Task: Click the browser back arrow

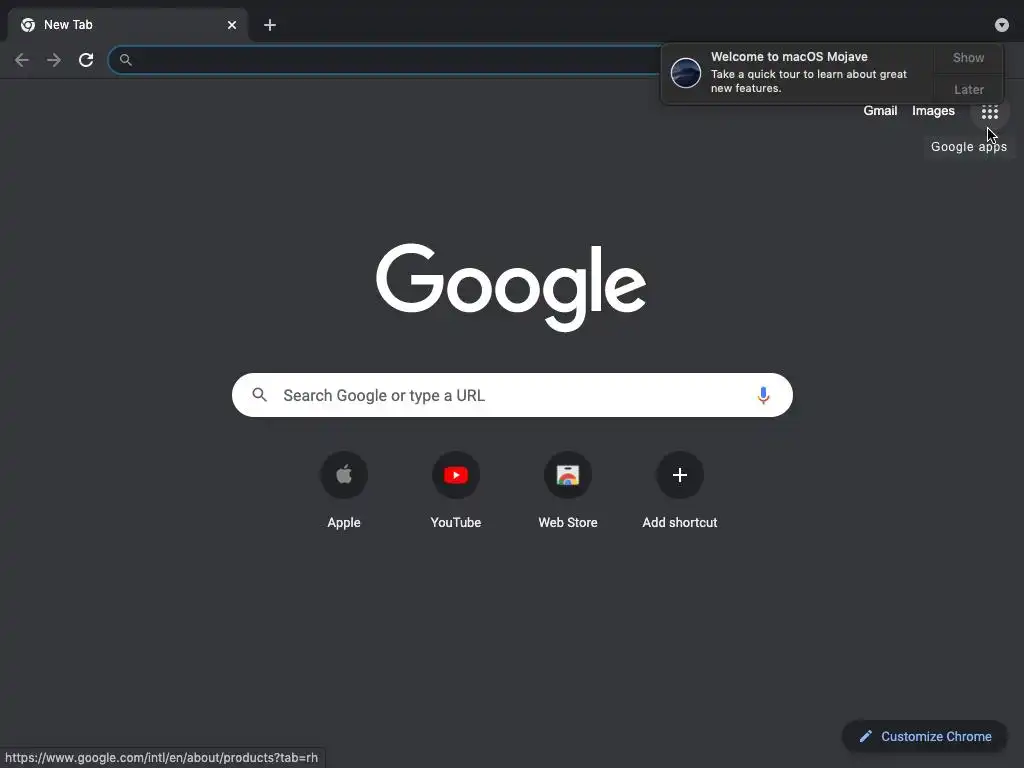Action: point(22,60)
